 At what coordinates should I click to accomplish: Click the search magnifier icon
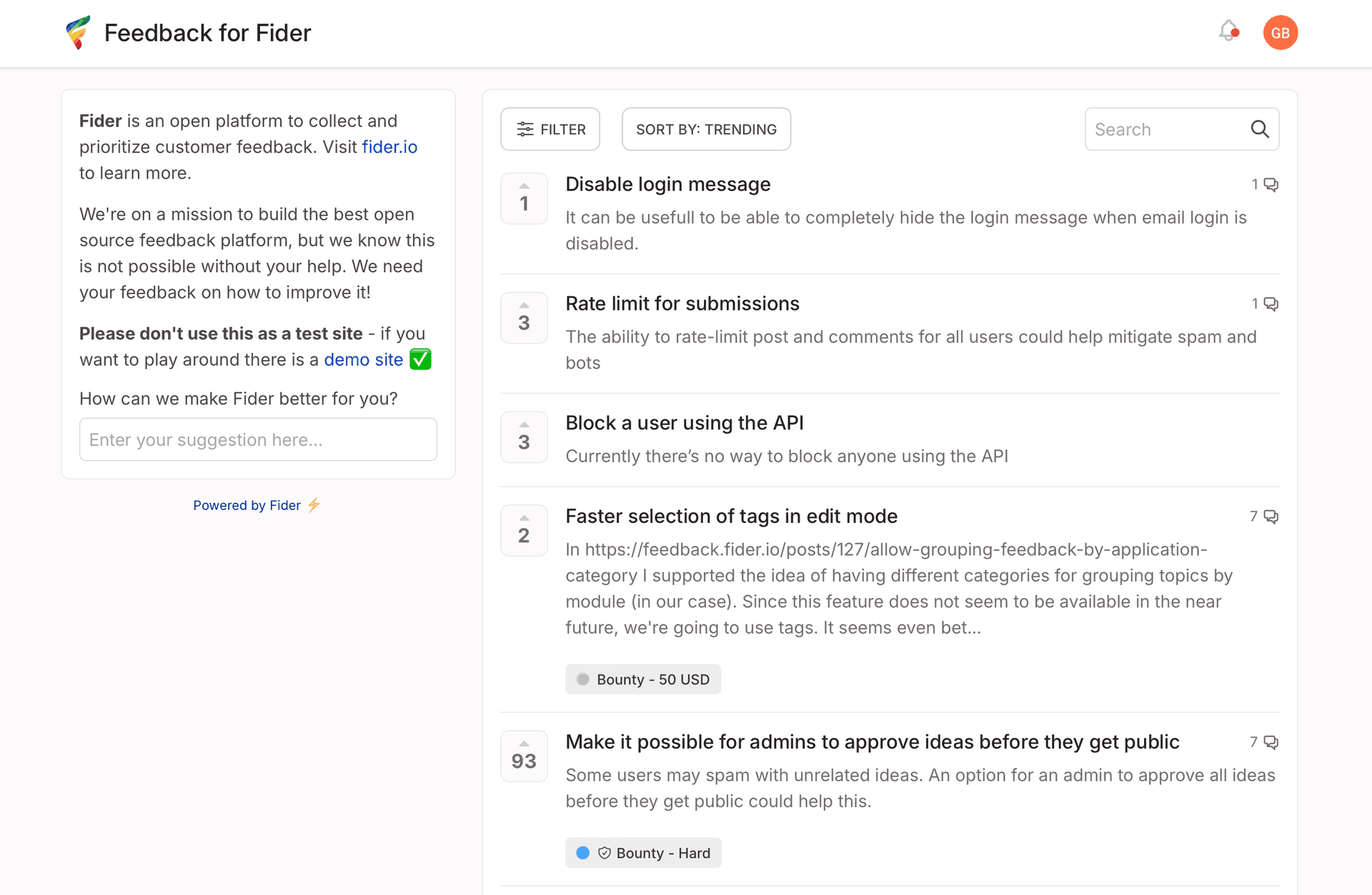(1260, 129)
